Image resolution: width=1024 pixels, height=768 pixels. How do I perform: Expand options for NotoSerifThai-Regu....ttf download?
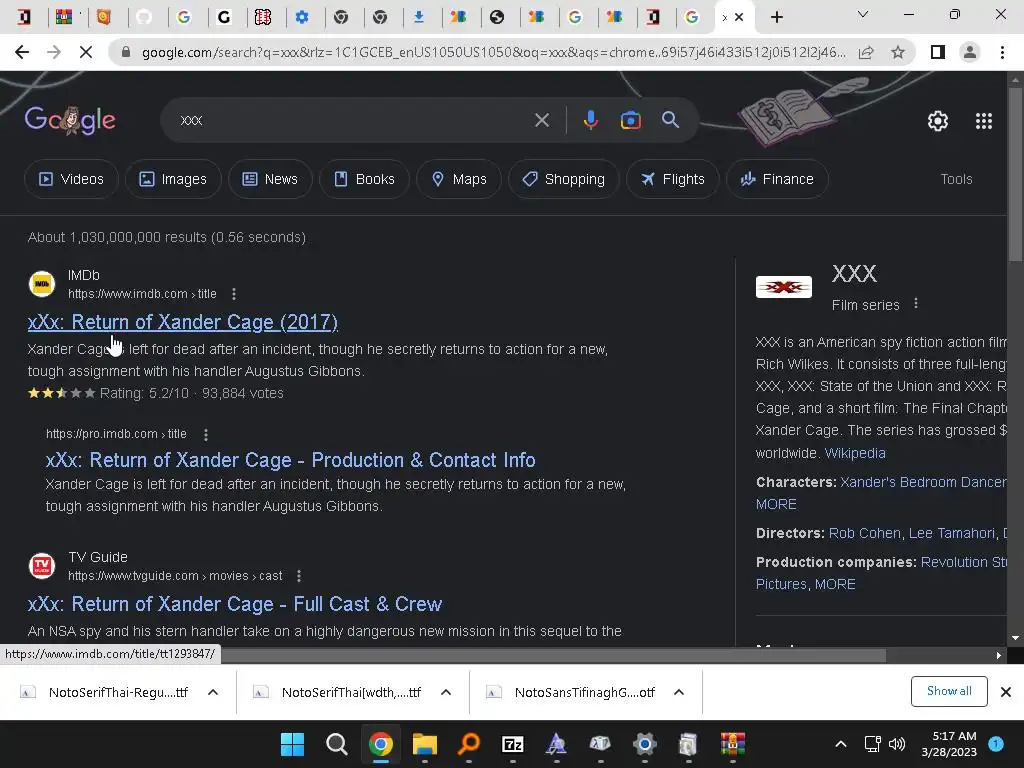point(213,692)
